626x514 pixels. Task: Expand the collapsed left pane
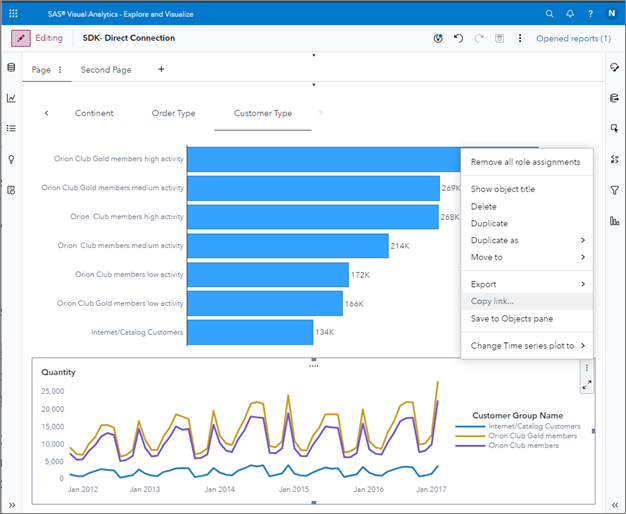tap(11, 505)
